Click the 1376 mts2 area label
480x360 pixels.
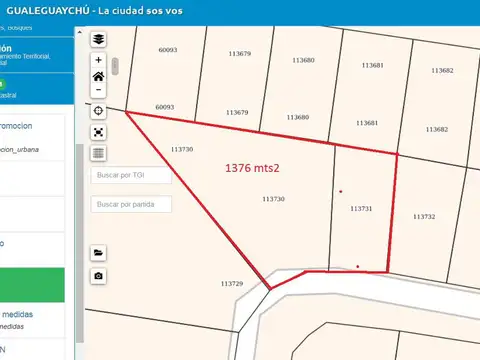pyautogui.click(x=252, y=168)
